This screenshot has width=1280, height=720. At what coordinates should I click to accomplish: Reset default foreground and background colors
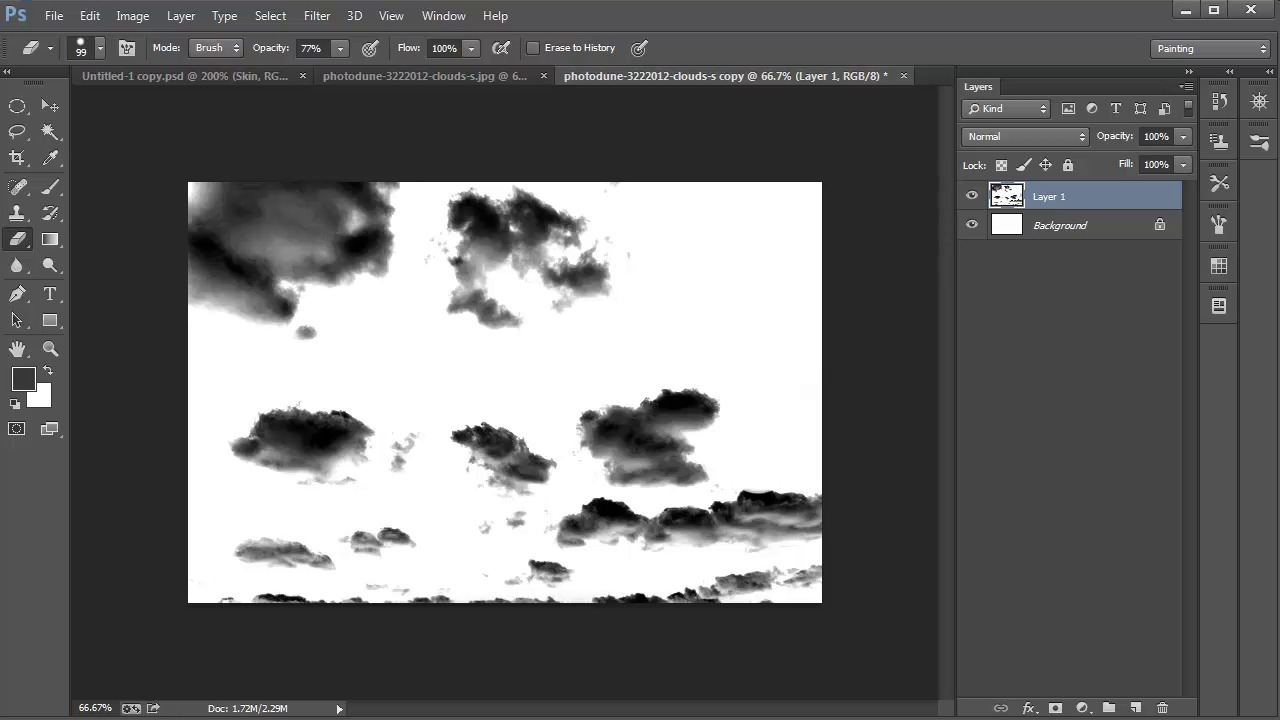[x=15, y=404]
